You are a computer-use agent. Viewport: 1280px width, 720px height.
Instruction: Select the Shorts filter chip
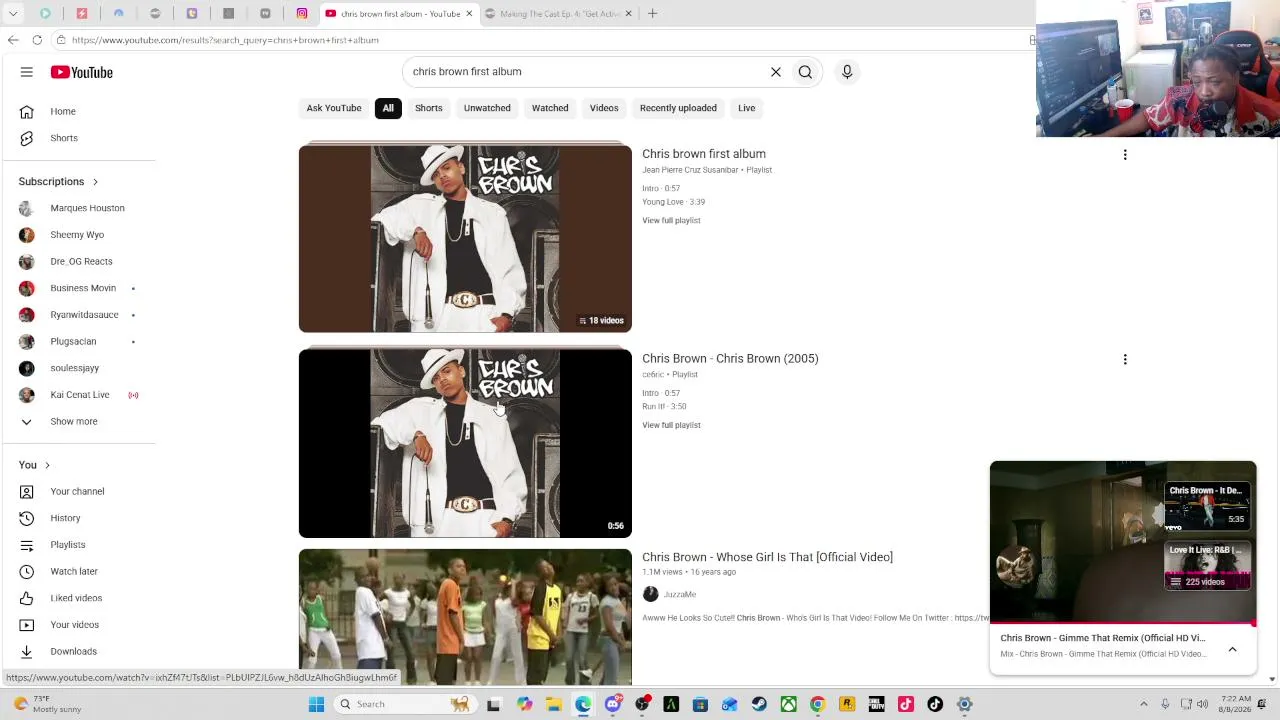[x=429, y=108]
